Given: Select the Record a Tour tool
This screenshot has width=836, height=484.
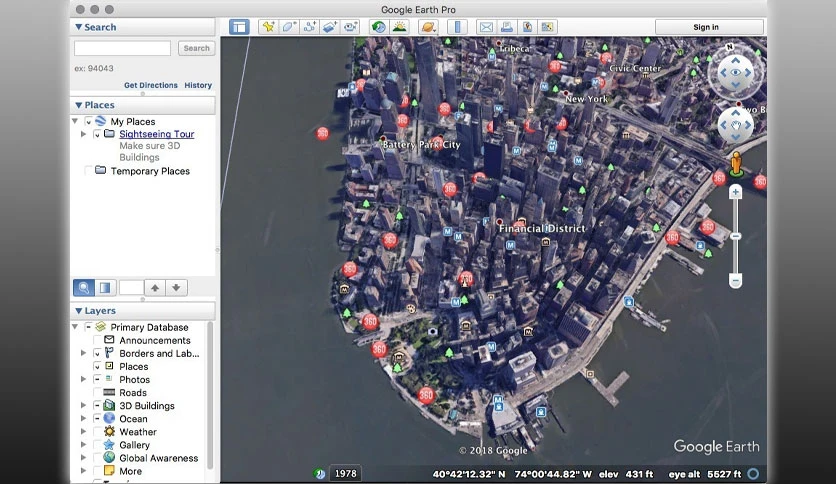Looking at the screenshot, I should (350, 27).
